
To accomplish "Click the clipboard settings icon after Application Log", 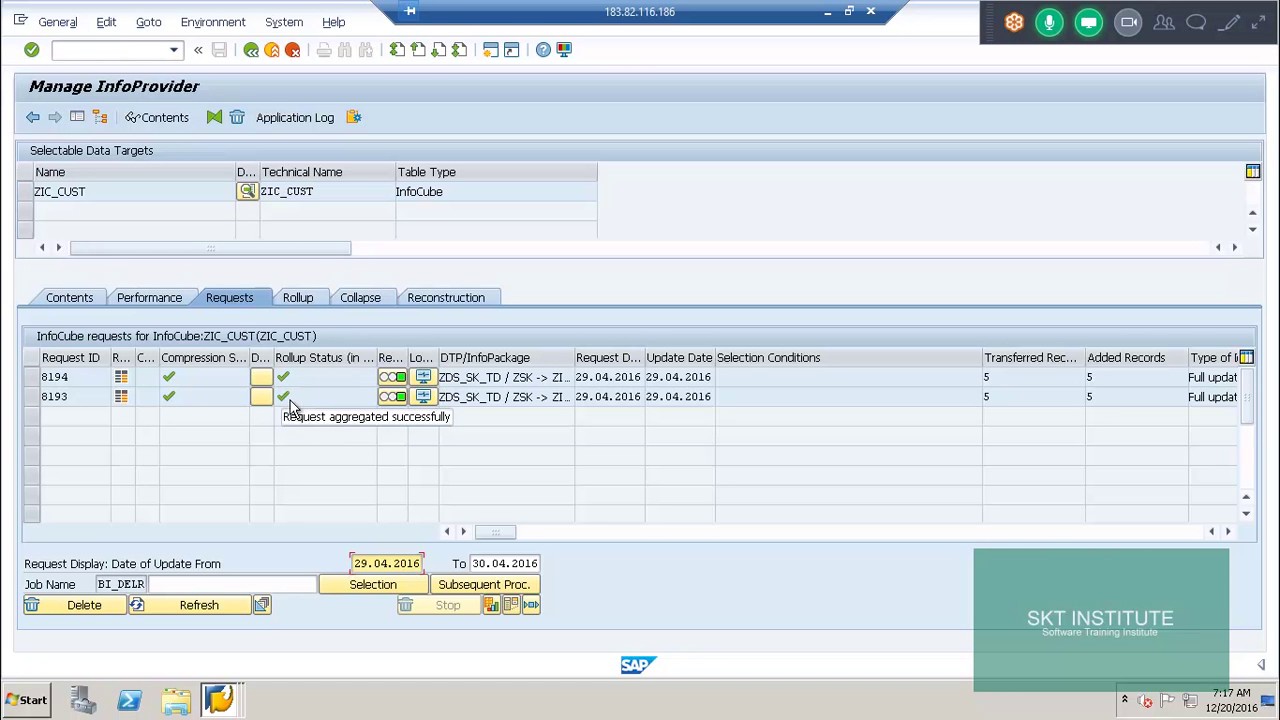I will click(354, 118).
